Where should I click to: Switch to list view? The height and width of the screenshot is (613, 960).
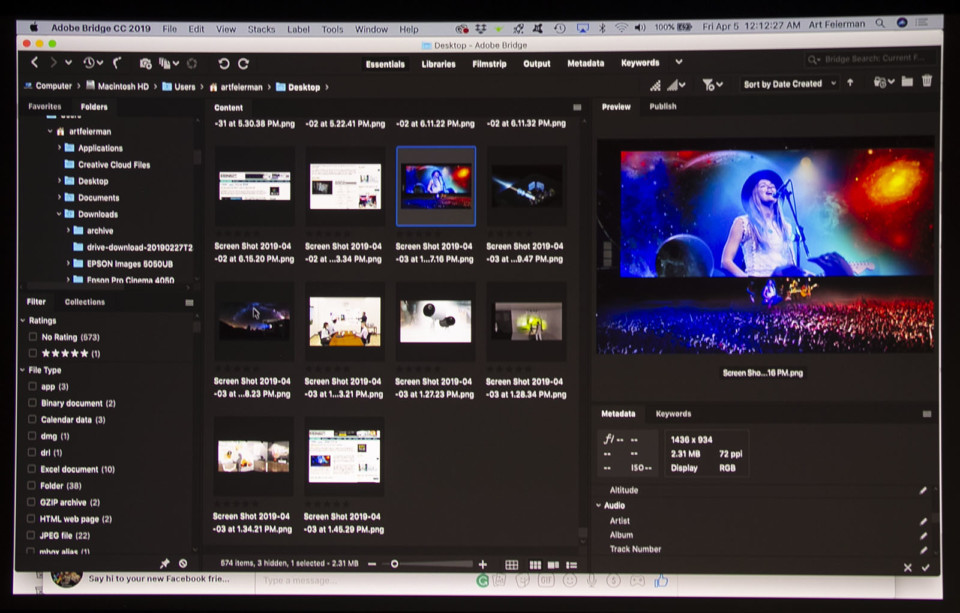pyautogui.click(x=572, y=565)
